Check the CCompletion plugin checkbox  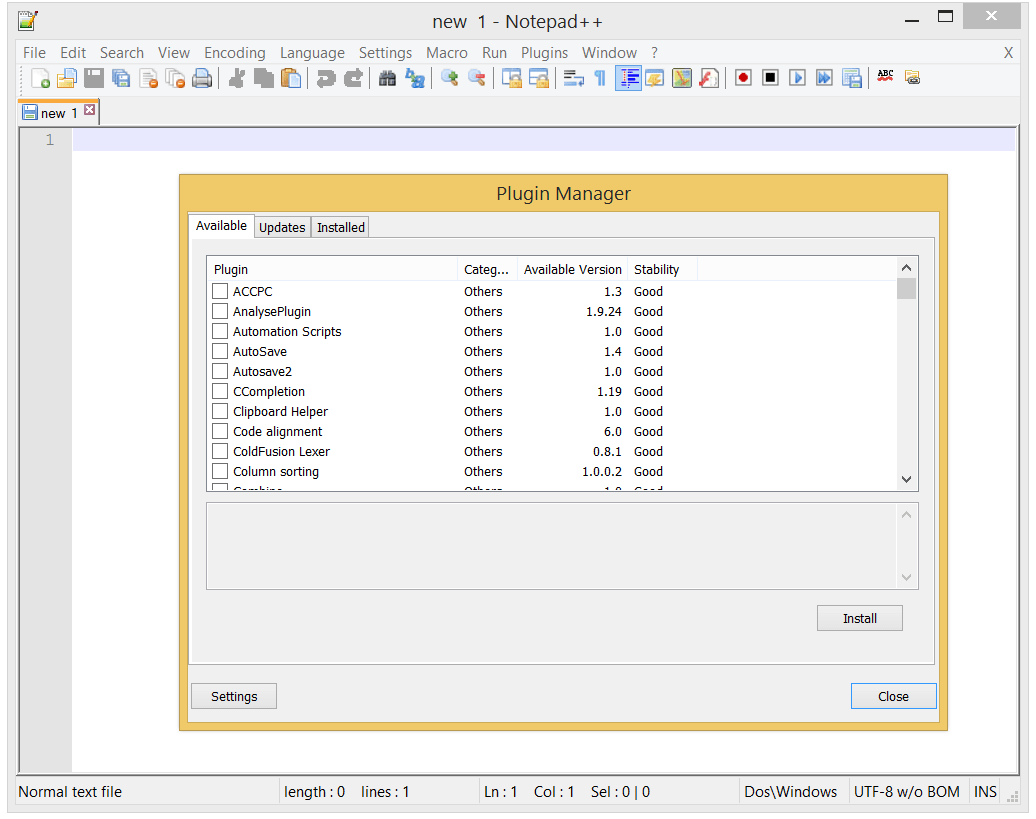220,390
